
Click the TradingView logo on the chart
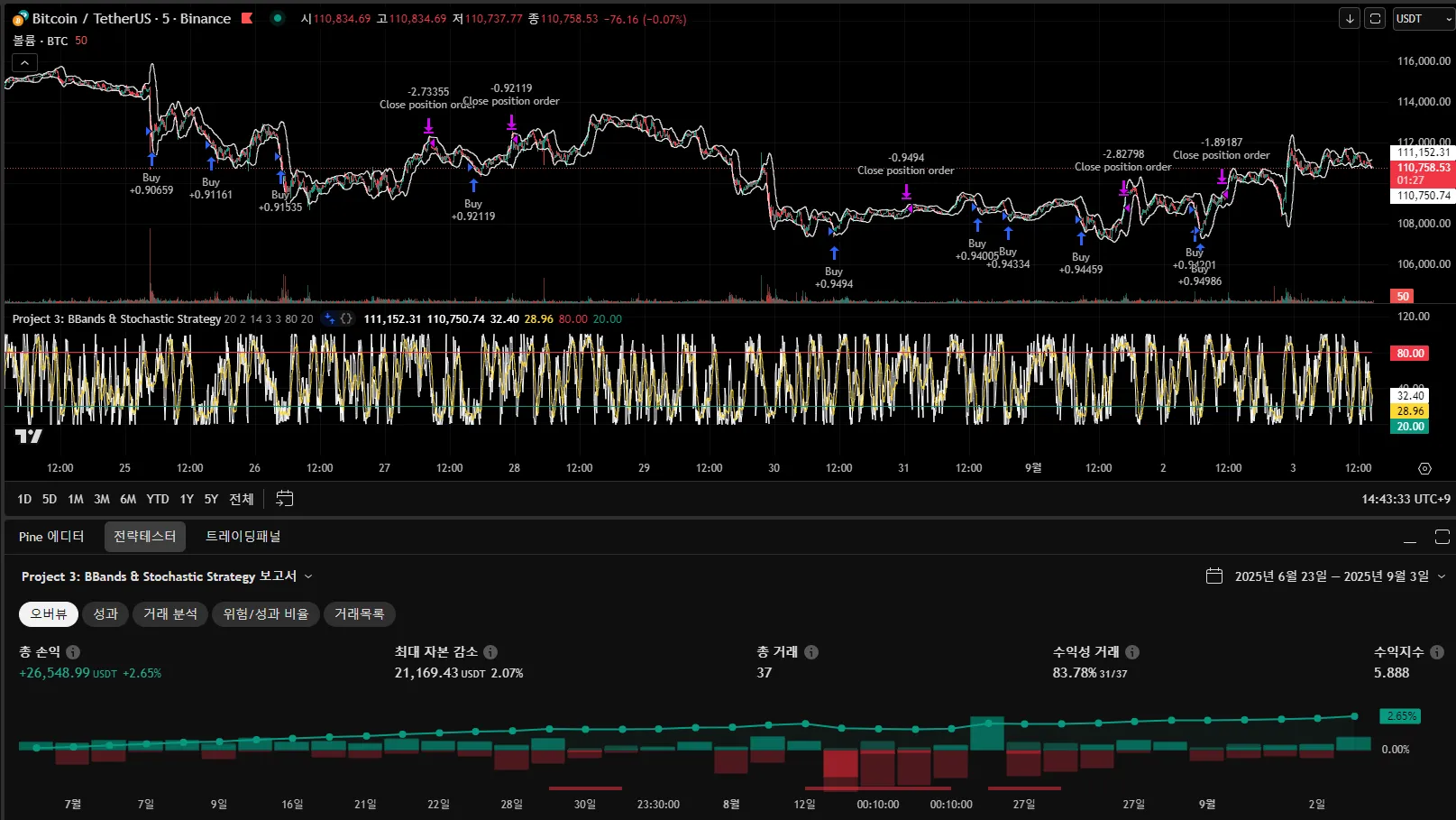[x=28, y=437]
